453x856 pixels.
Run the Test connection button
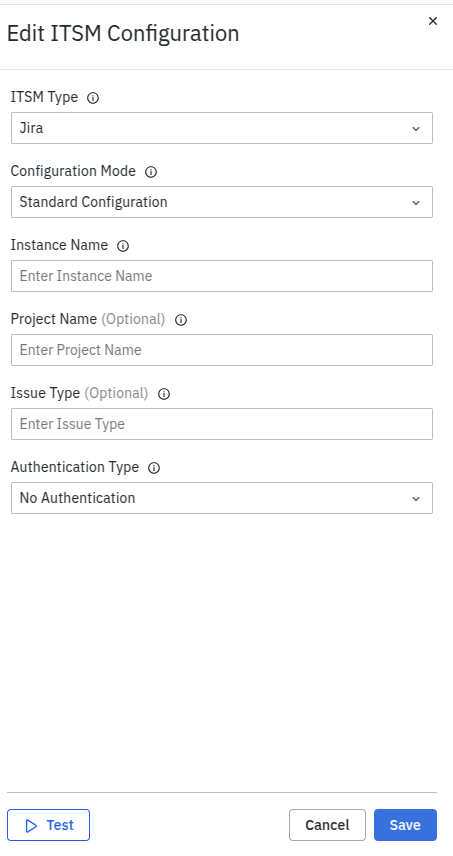coord(49,825)
